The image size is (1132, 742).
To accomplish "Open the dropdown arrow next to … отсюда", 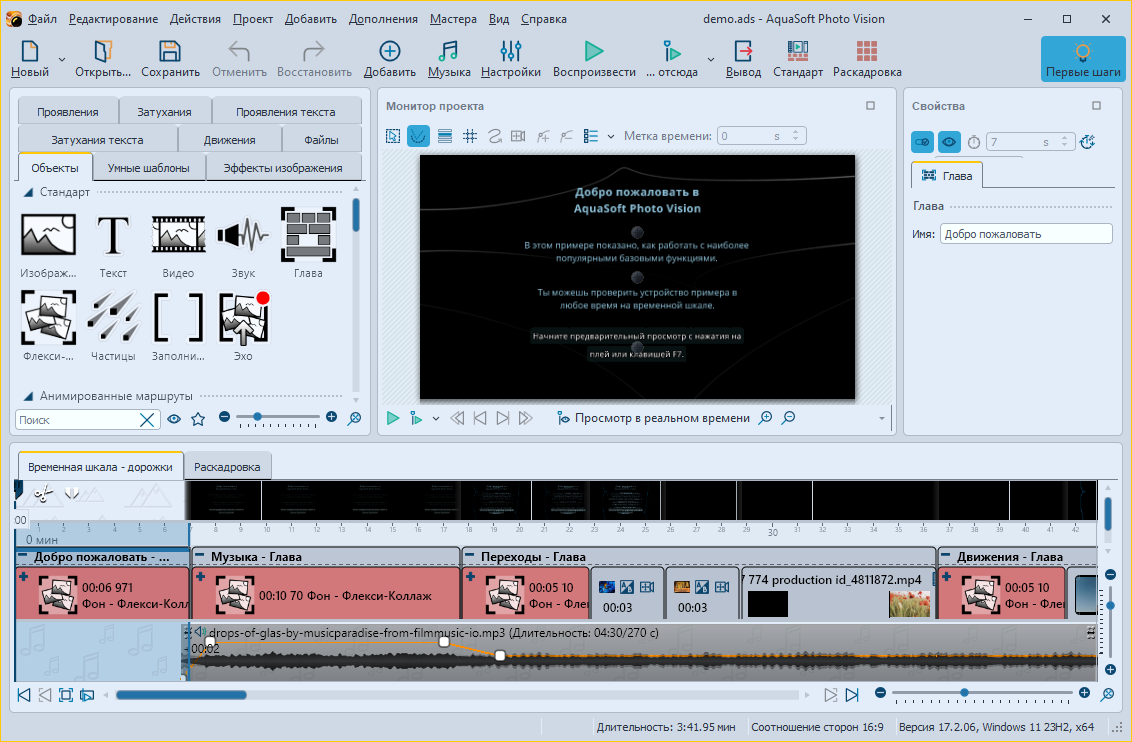I will (710, 60).
